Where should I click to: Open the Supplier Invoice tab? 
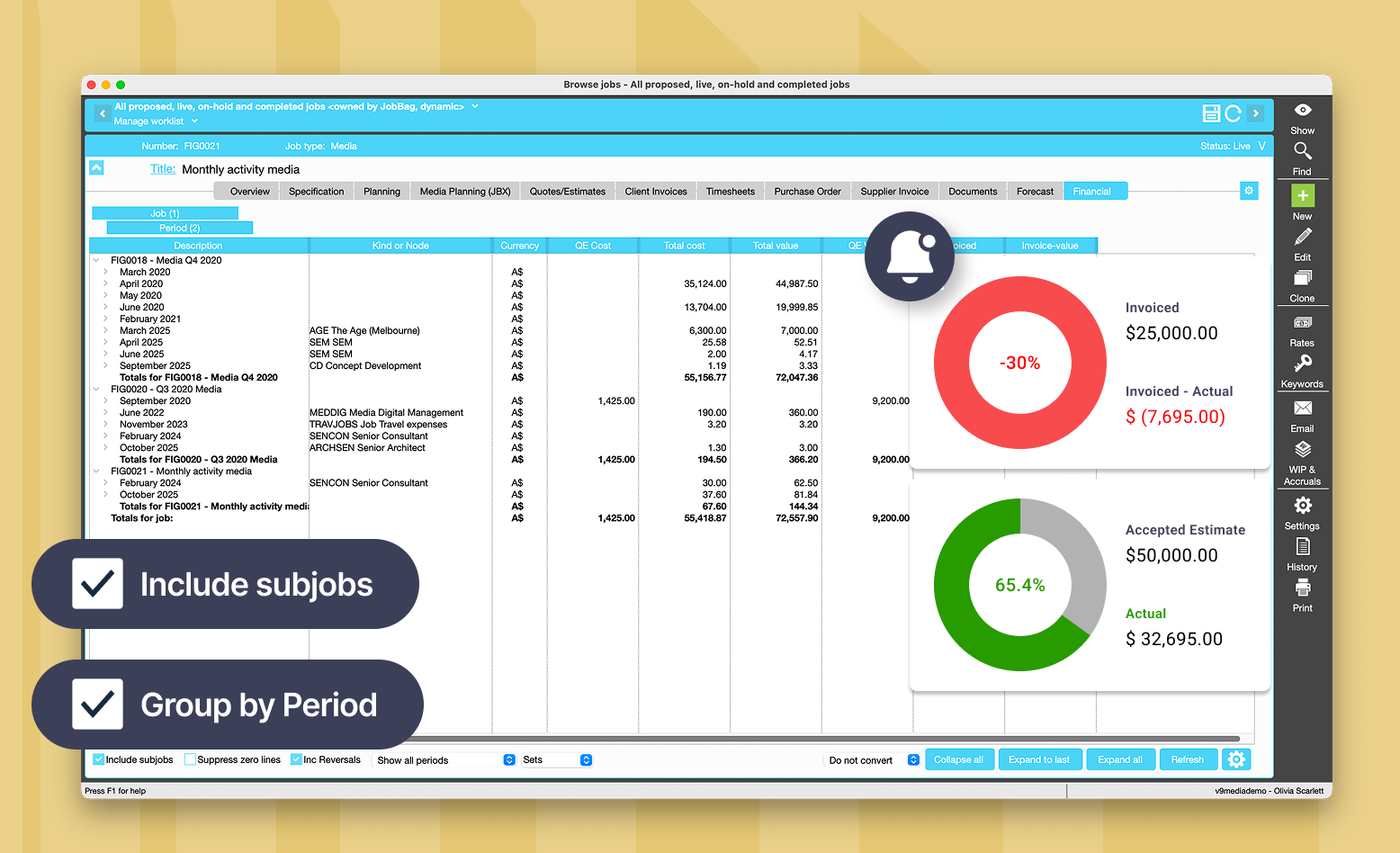pos(894,192)
